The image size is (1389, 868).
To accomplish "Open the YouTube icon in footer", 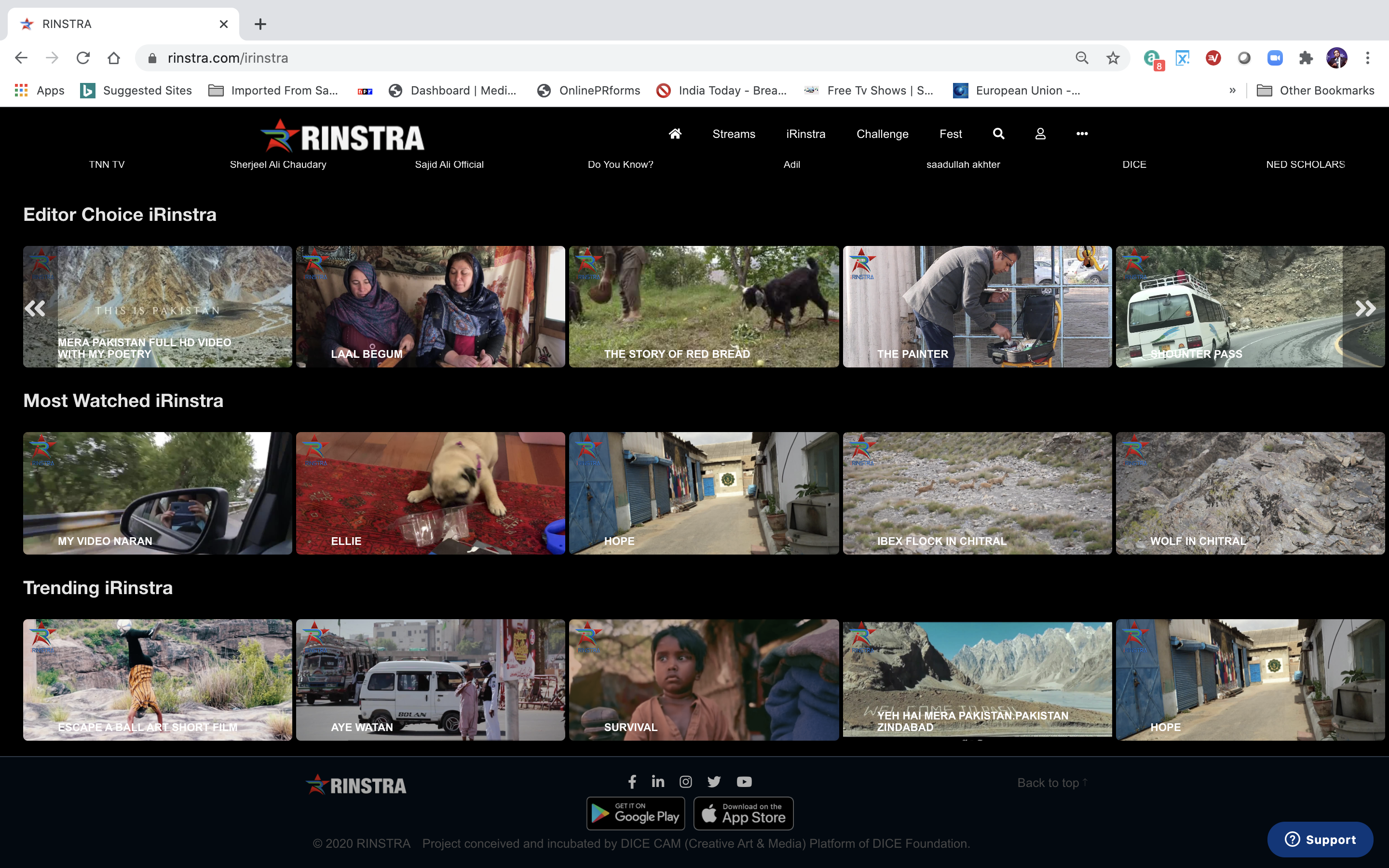I will pos(744,781).
